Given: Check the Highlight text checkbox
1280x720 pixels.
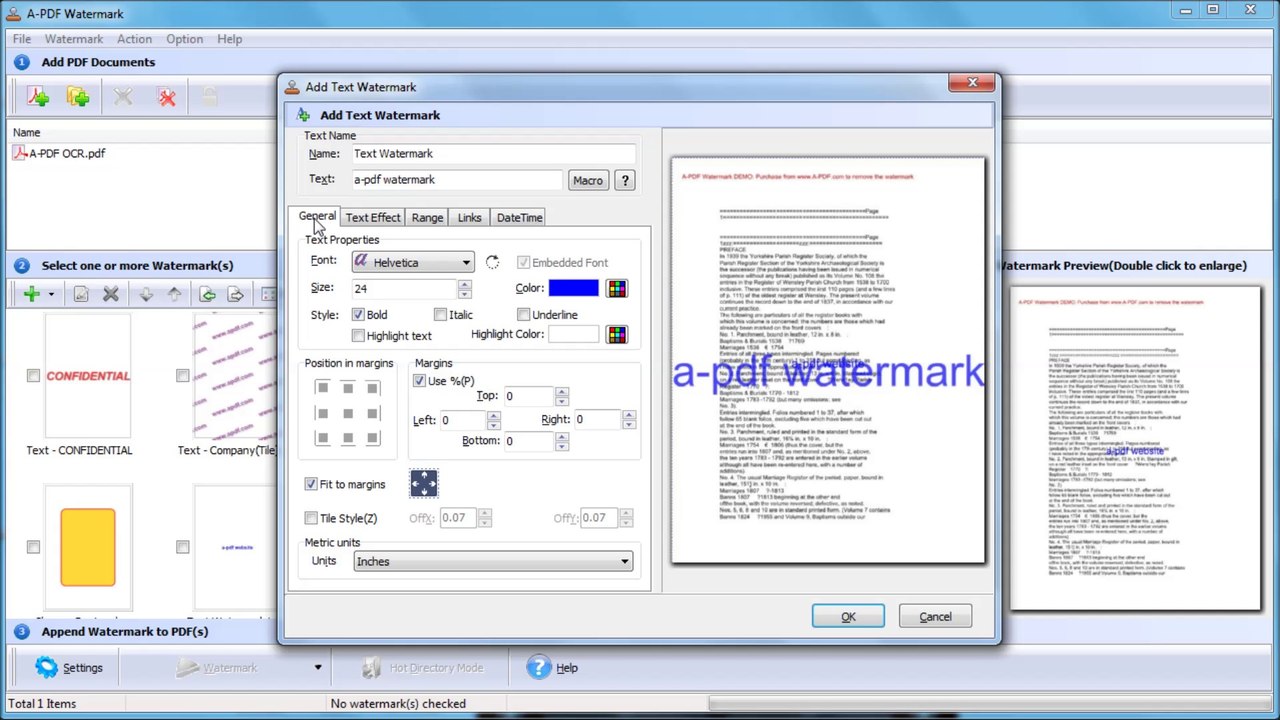Looking at the screenshot, I should (358, 336).
